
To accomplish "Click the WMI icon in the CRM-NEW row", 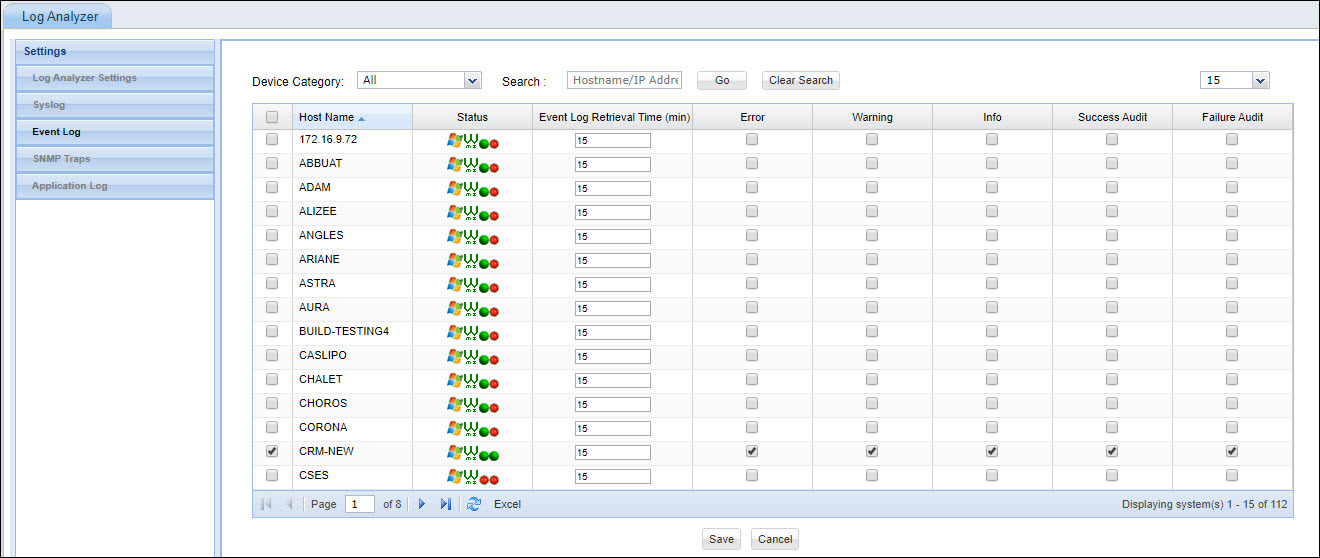I will [470, 453].
